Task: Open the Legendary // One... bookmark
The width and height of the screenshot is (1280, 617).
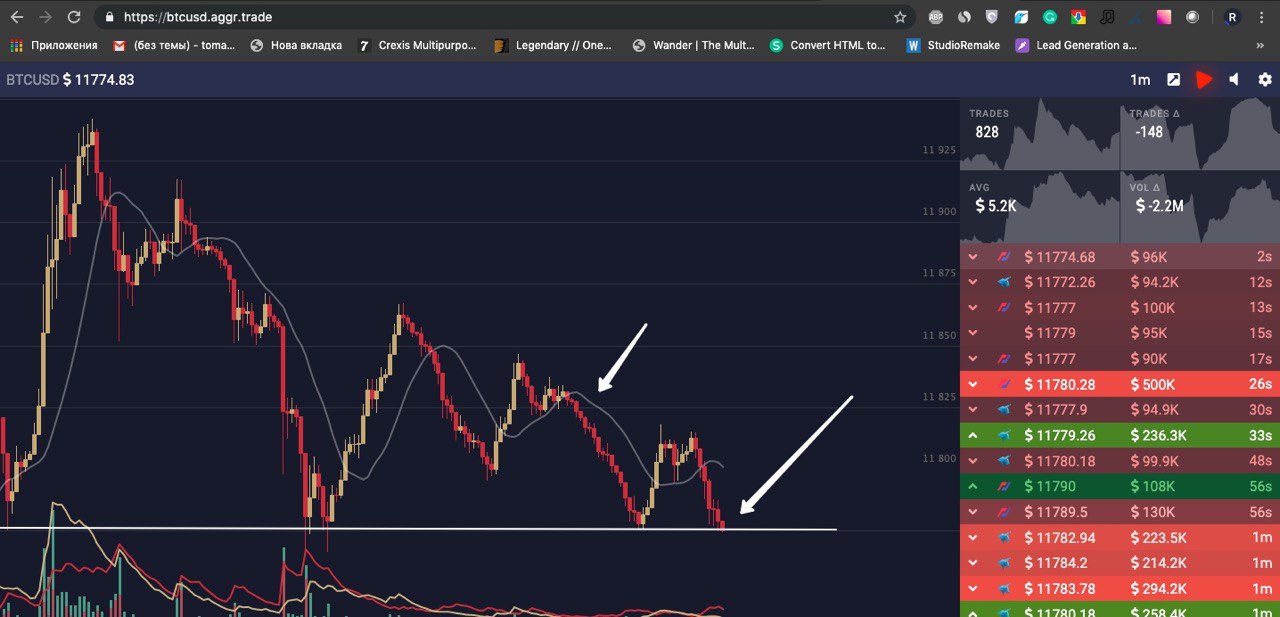Action: tap(553, 45)
